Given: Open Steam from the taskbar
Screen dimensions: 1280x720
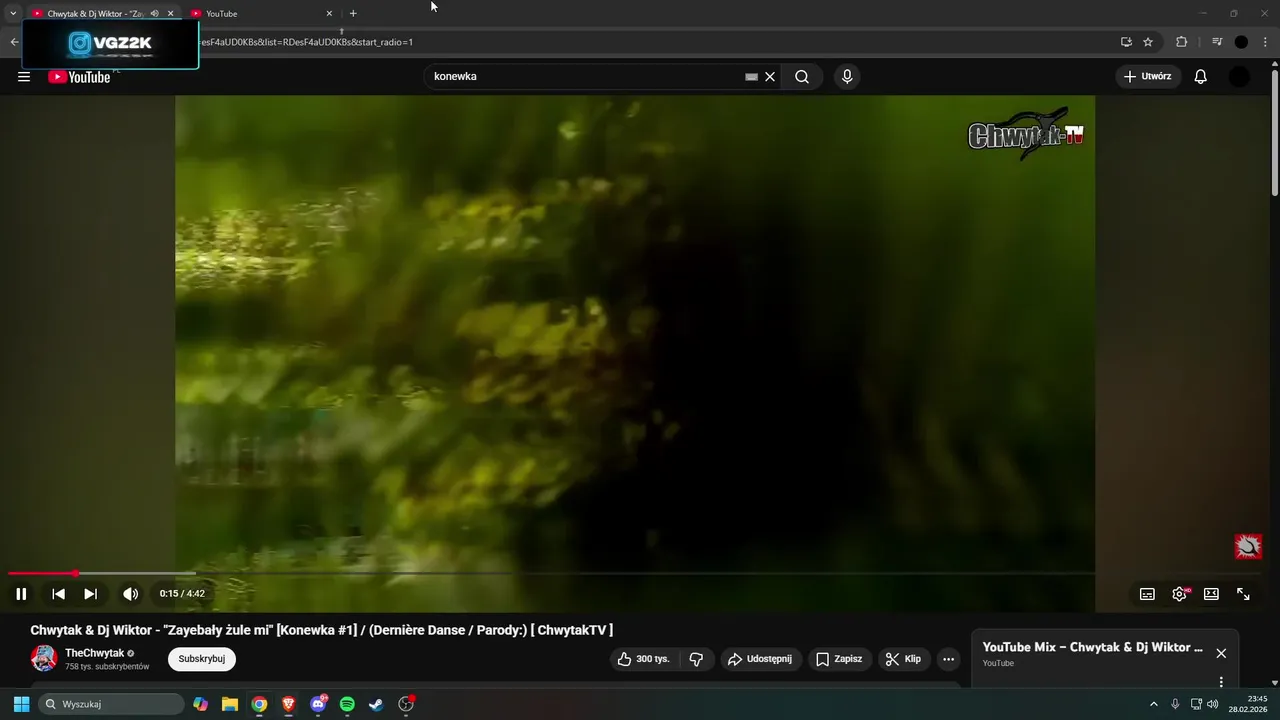Looking at the screenshot, I should pos(376,704).
